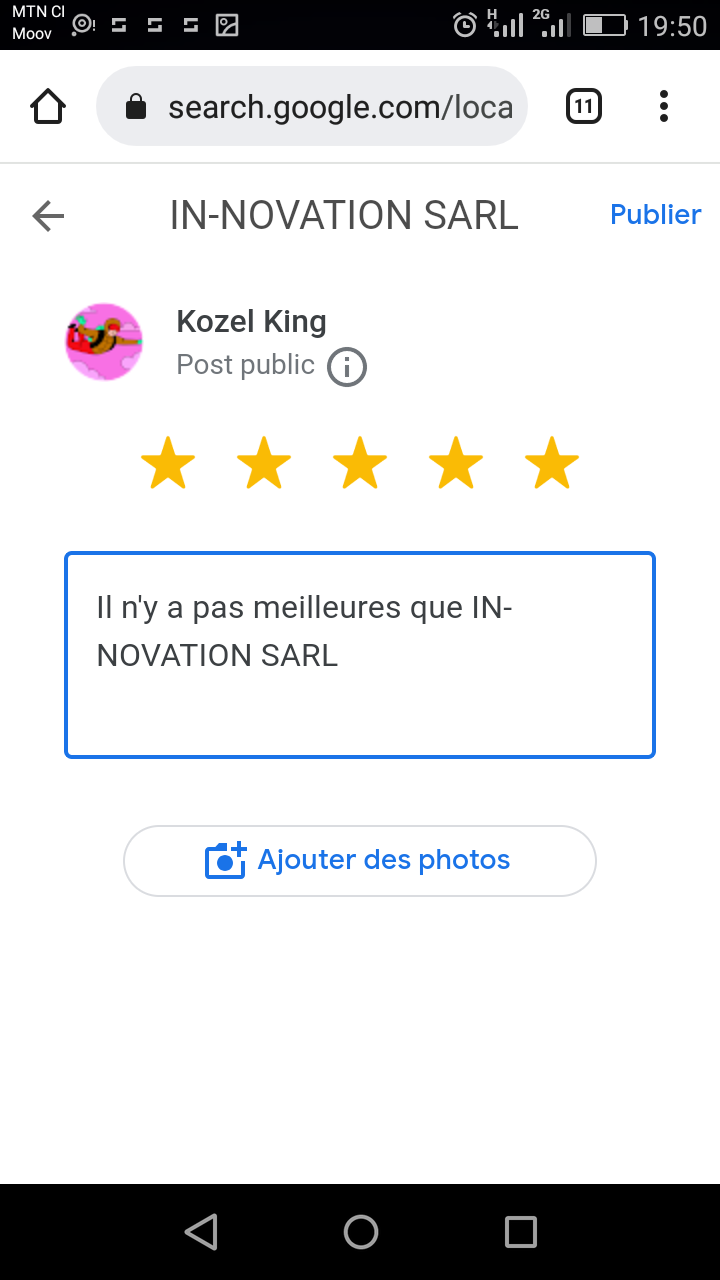
Task: Set rating to two stars
Action: tap(264, 464)
